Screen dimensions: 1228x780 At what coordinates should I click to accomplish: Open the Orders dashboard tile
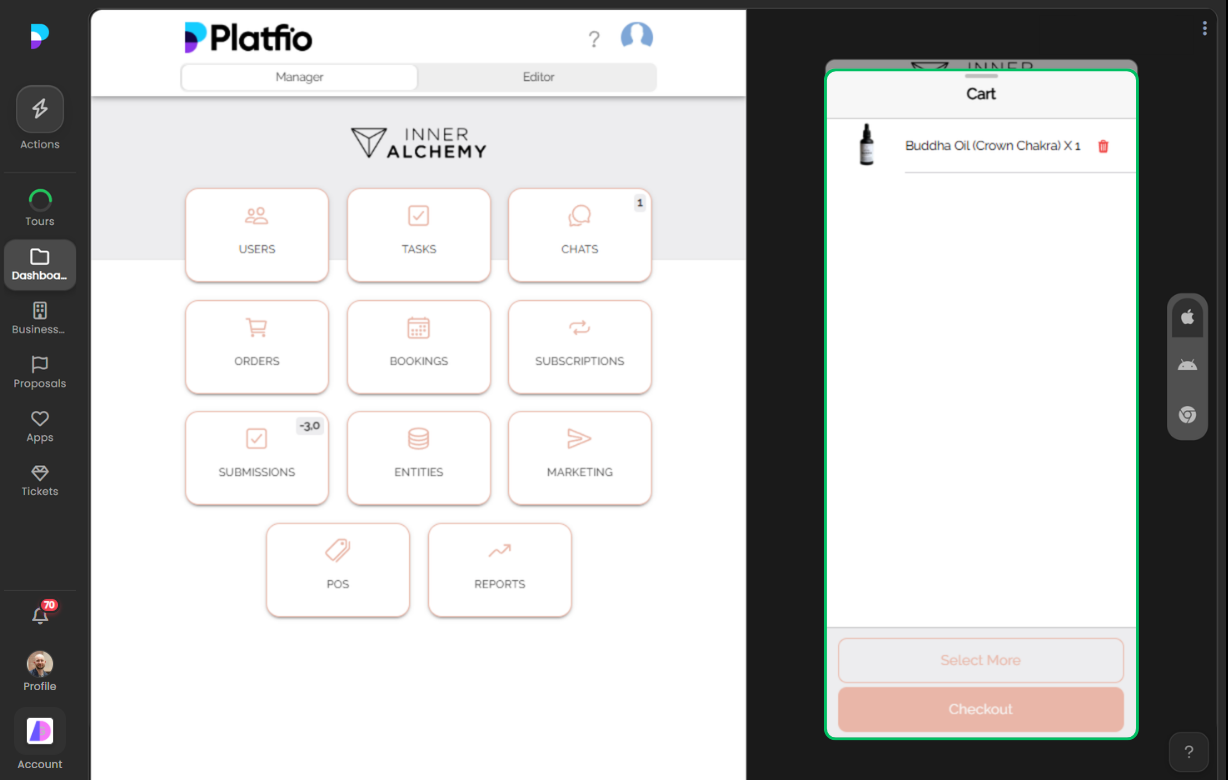(x=256, y=347)
